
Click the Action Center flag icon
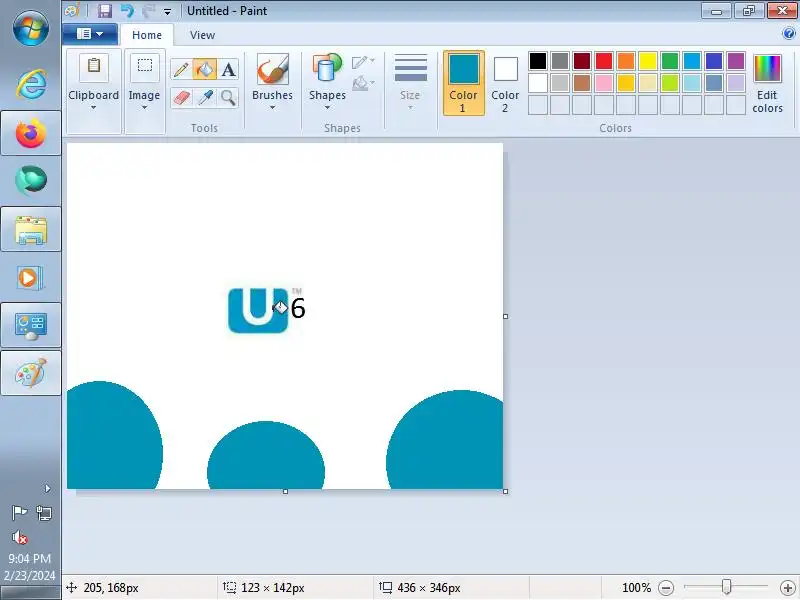(19, 512)
